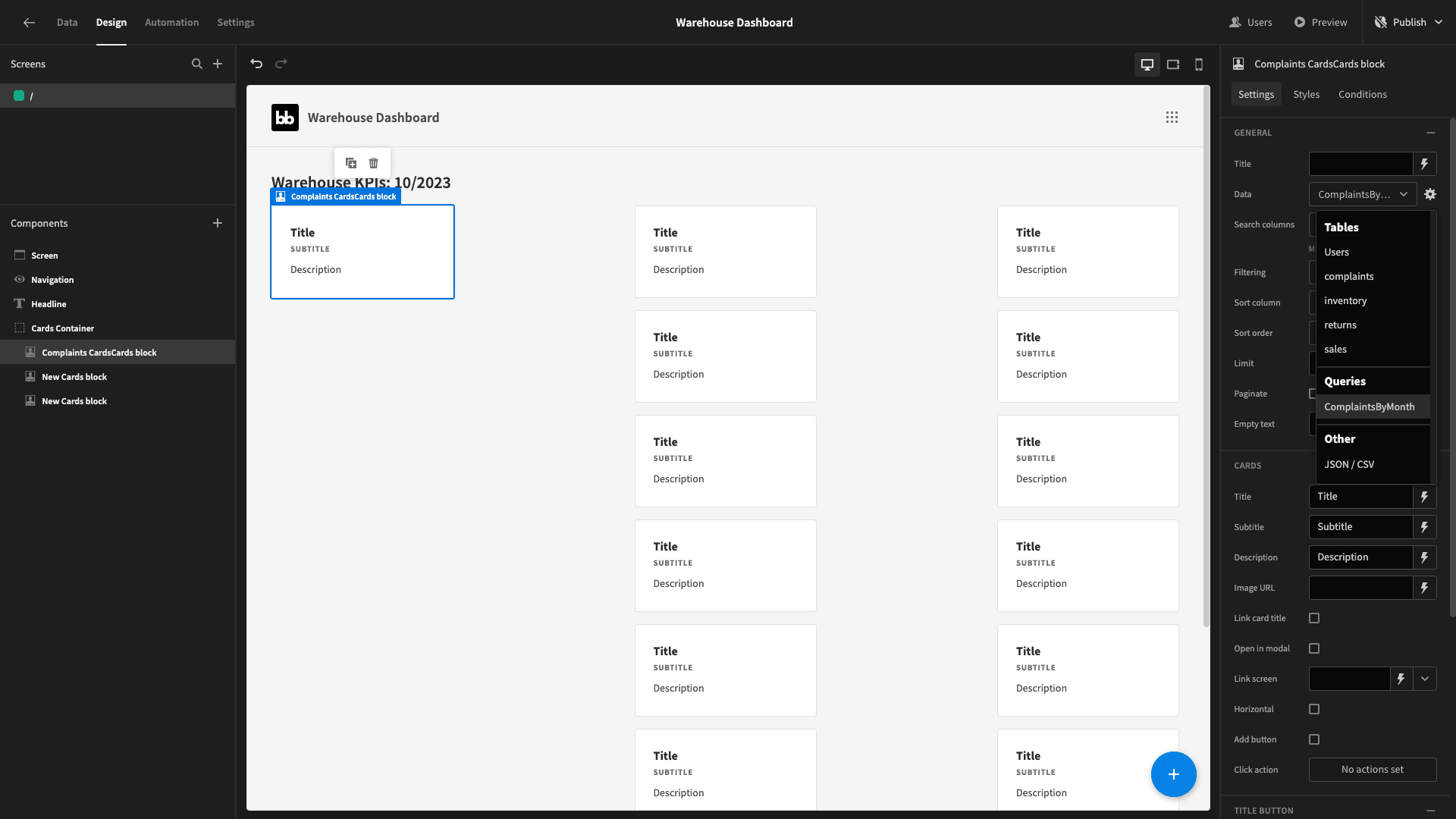Viewport: 1456px width, 819px height.
Task: Duplicate the selected Cards block
Action: [x=351, y=163]
